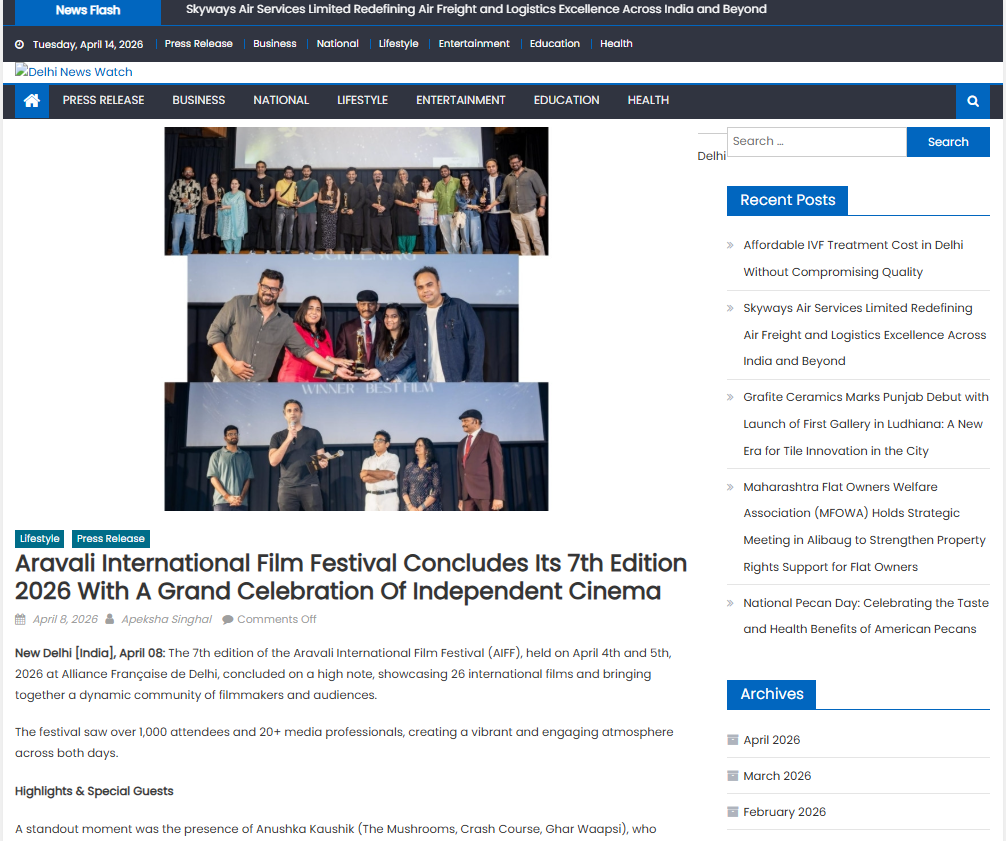The height and width of the screenshot is (841, 1006).
Task: Click the archive icon beside February 2026
Action: pos(733,812)
